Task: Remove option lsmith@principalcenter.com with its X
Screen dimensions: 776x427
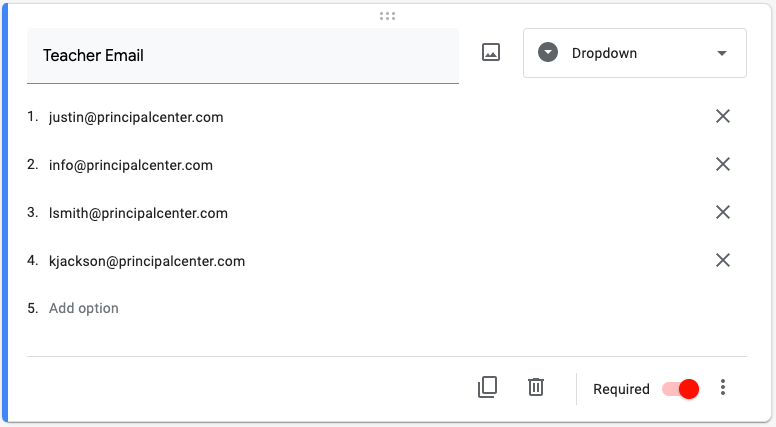Action: pyautogui.click(x=723, y=212)
